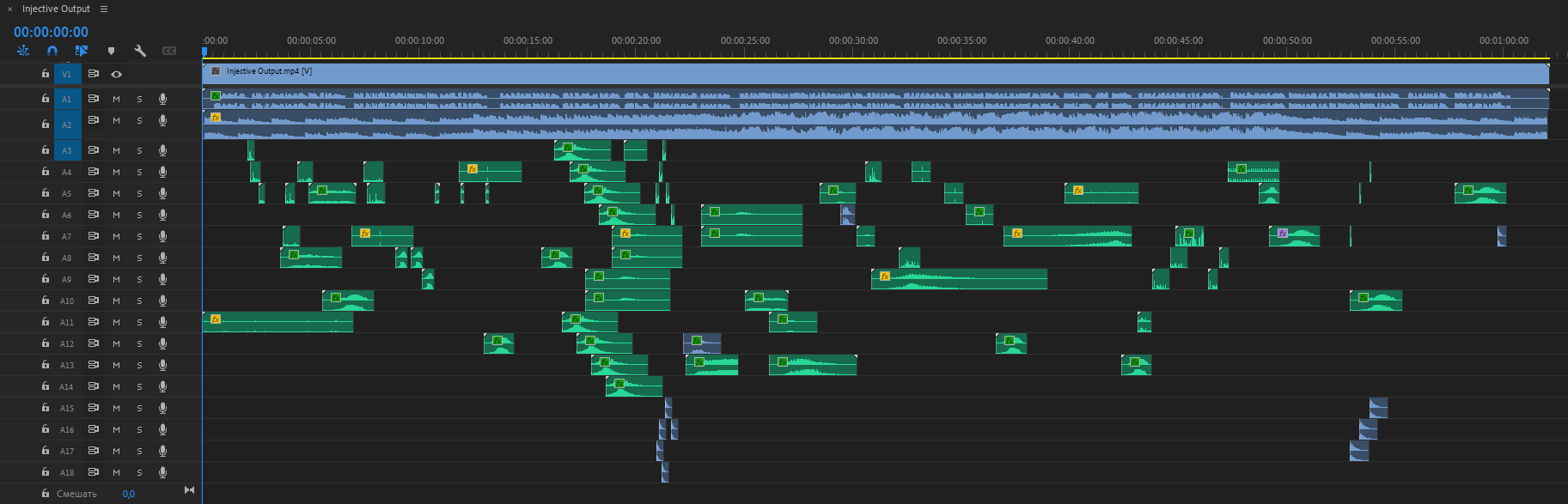1568x504 pixels.
Task: Lock audio track A10
Action: point(46,301)
